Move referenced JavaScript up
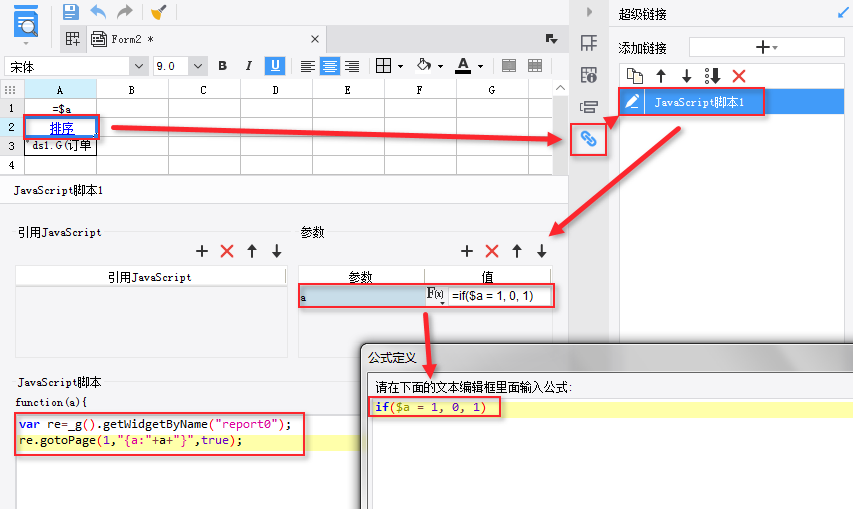Screen dimensions: 853x509 (252, 251)
